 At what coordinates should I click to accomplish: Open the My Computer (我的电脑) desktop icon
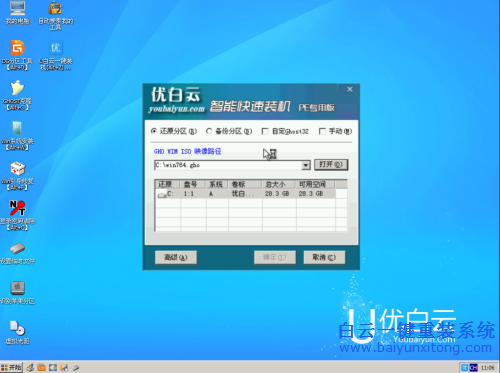point(17,13)
